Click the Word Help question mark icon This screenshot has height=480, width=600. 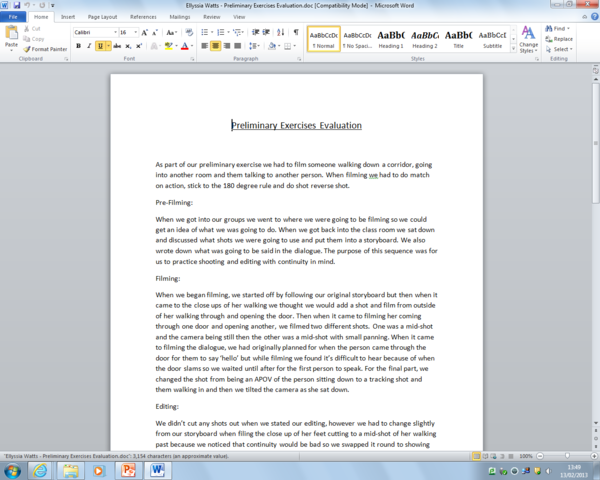pyautogui.click(x=594, y=16)
